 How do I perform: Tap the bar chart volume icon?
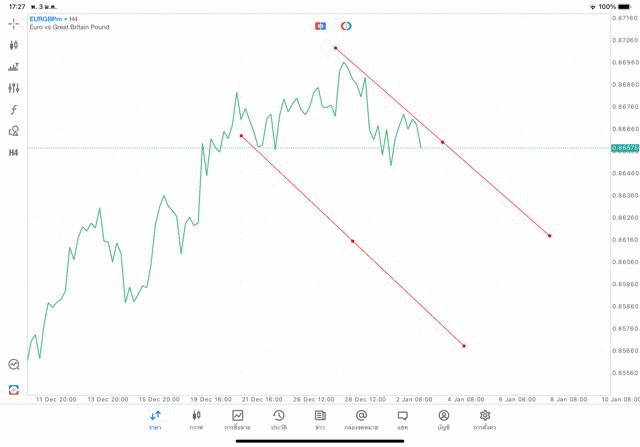14,67
